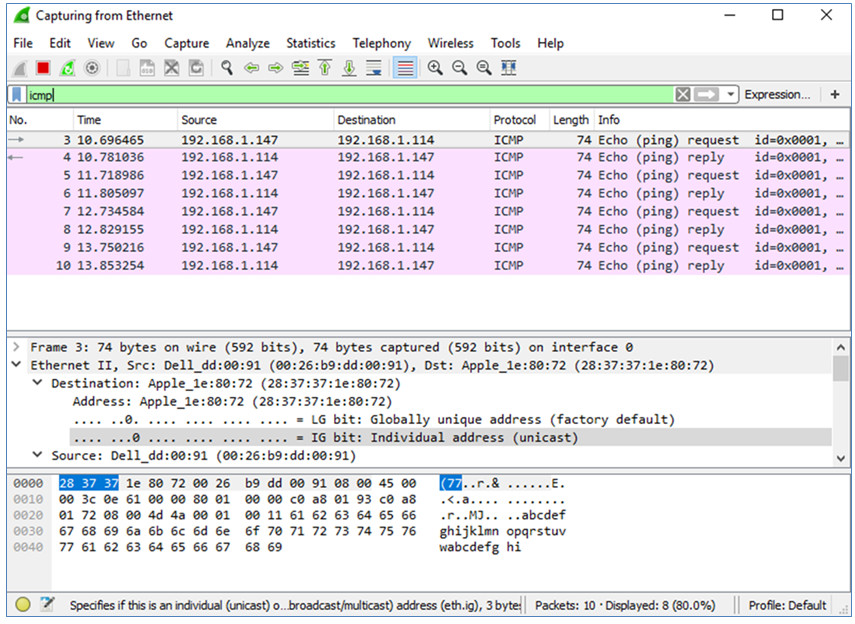Zoom in on the packet list text
This screenshot has height=624, width=855.
click(x=433, y=68)
